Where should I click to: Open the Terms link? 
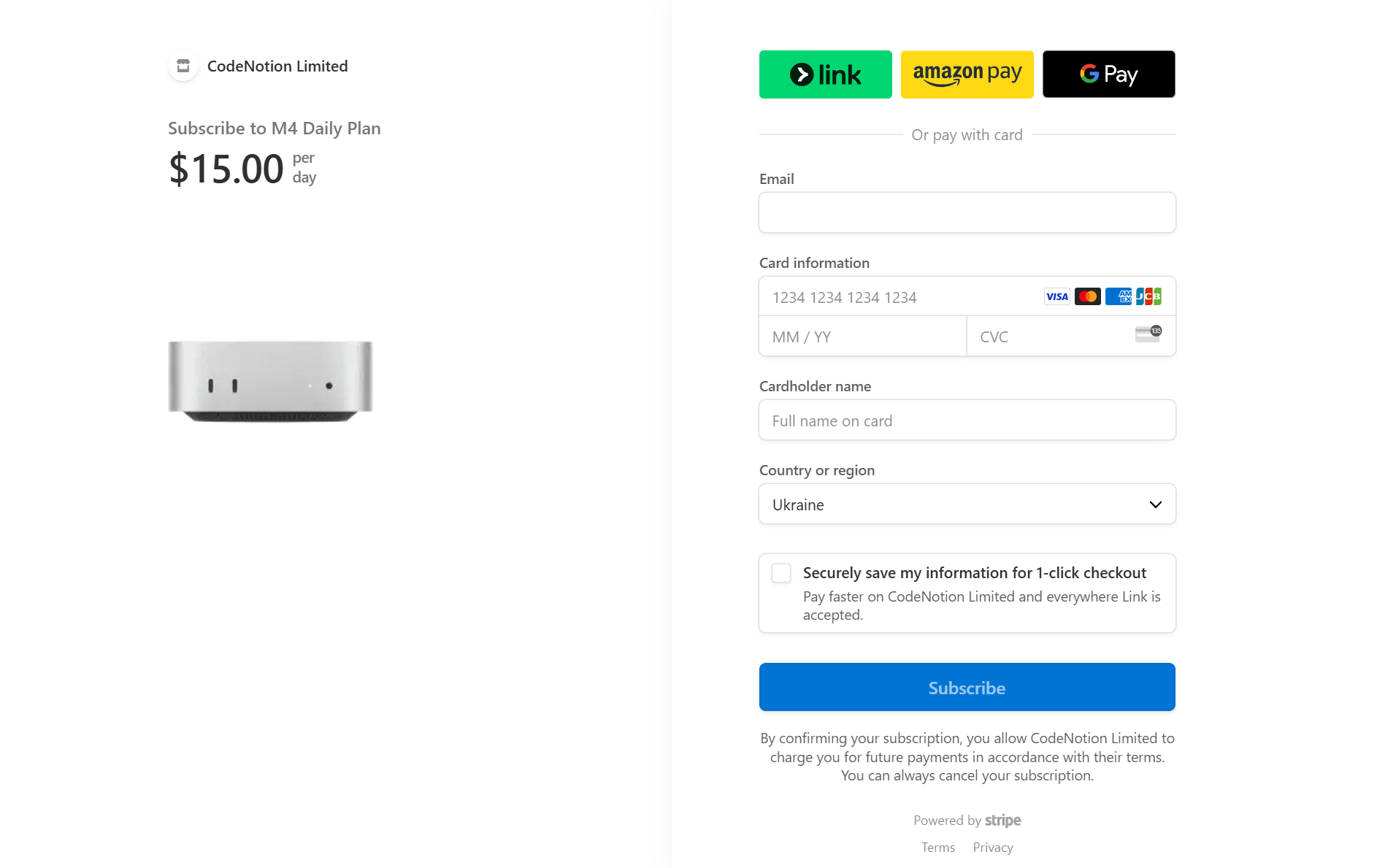[x=937, y=847]
